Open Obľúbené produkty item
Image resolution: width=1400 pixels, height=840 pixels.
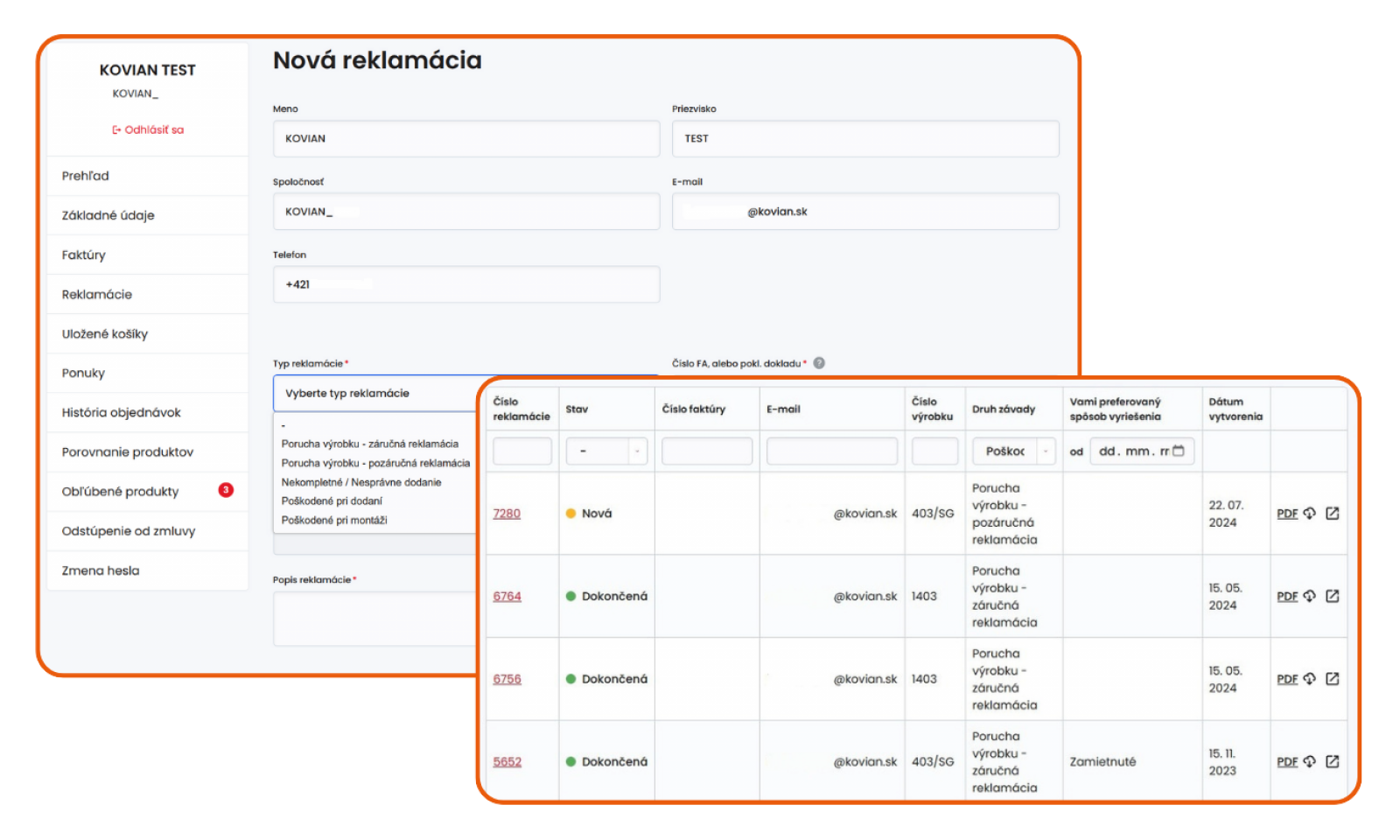(120, 492)
